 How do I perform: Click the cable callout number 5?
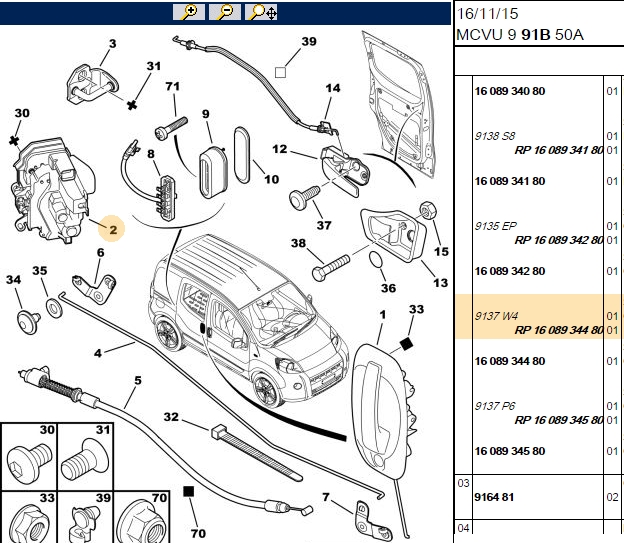[x=138, y=381]
